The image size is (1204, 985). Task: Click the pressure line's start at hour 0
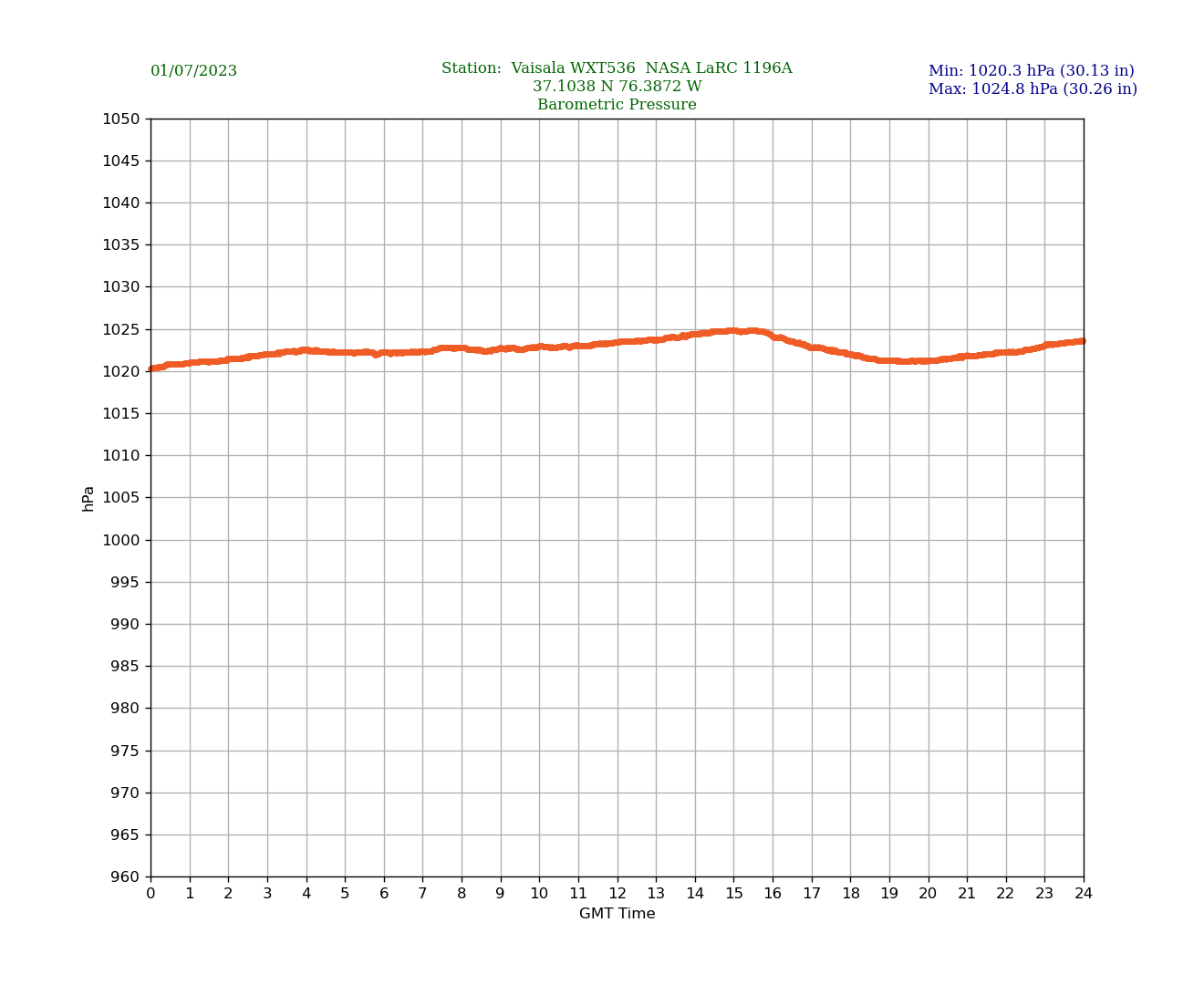[x=152, y=368]
